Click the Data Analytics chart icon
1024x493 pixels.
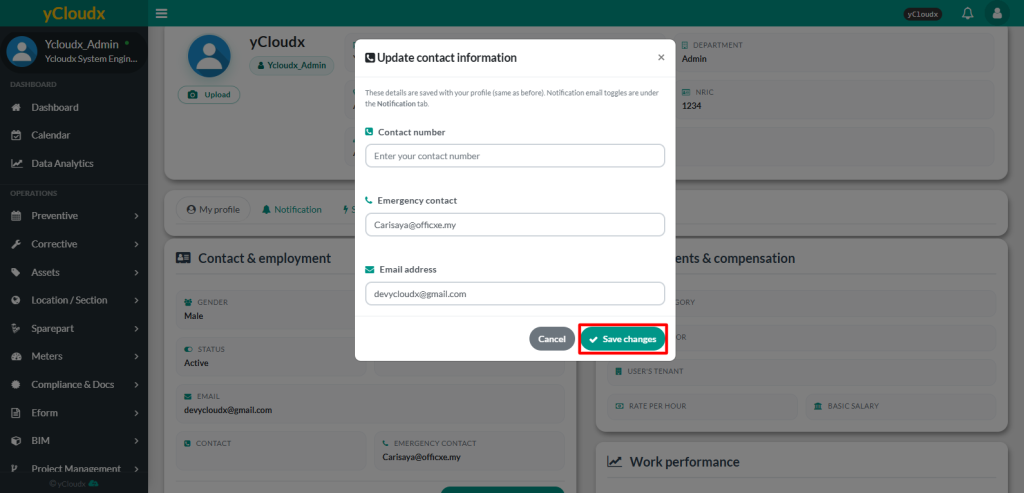tap(18, 163)
